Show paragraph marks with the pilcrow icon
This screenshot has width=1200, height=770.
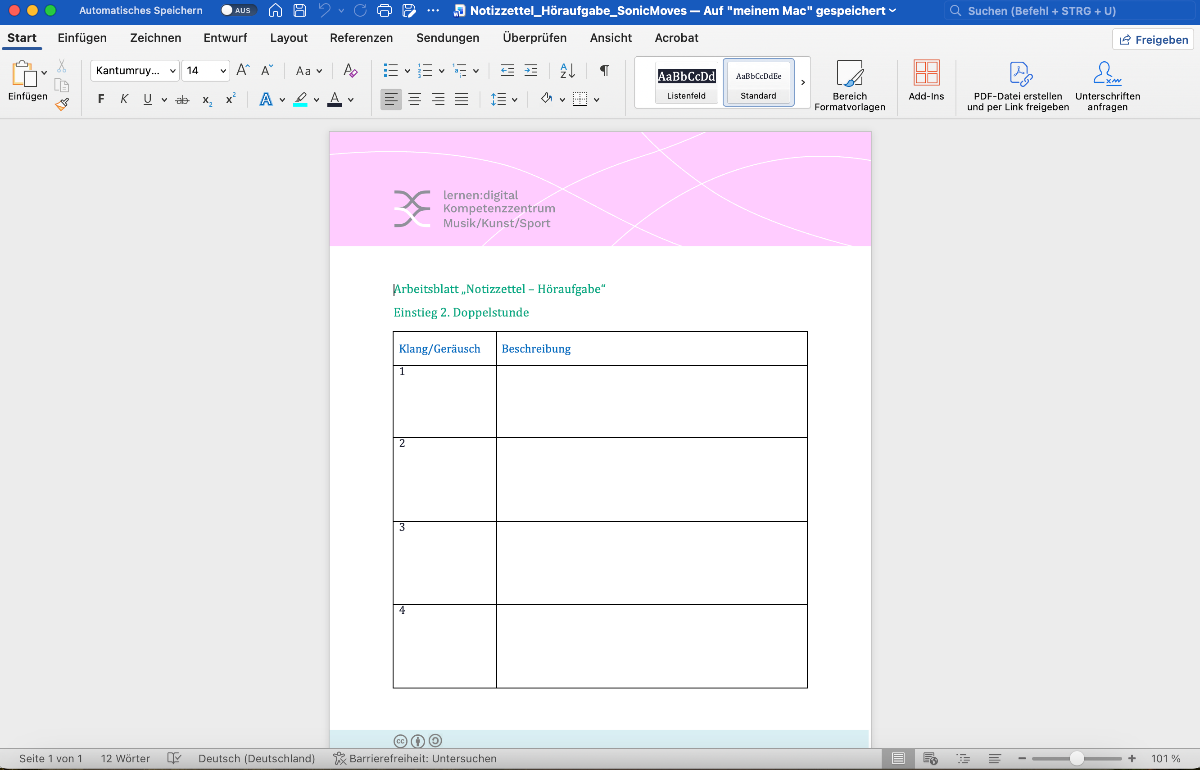coord(604,71)
